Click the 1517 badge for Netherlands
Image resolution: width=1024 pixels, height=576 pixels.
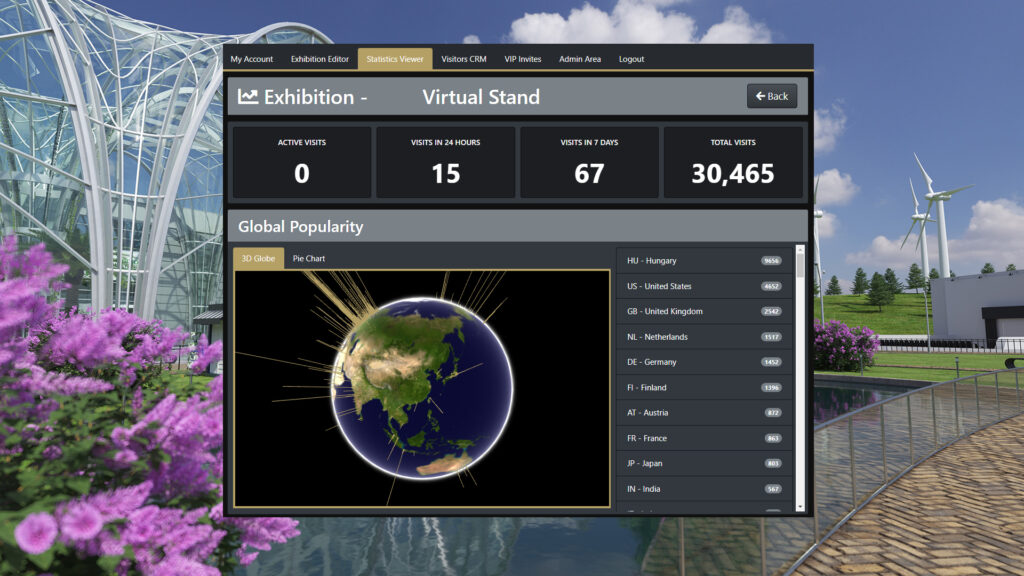point(771,337)
